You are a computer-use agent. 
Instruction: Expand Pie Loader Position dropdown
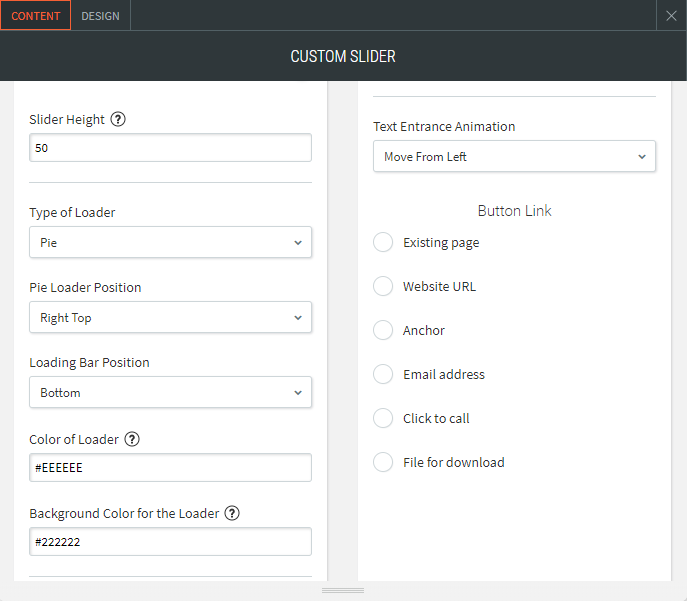pyautogui.click(x=170, y=317)
